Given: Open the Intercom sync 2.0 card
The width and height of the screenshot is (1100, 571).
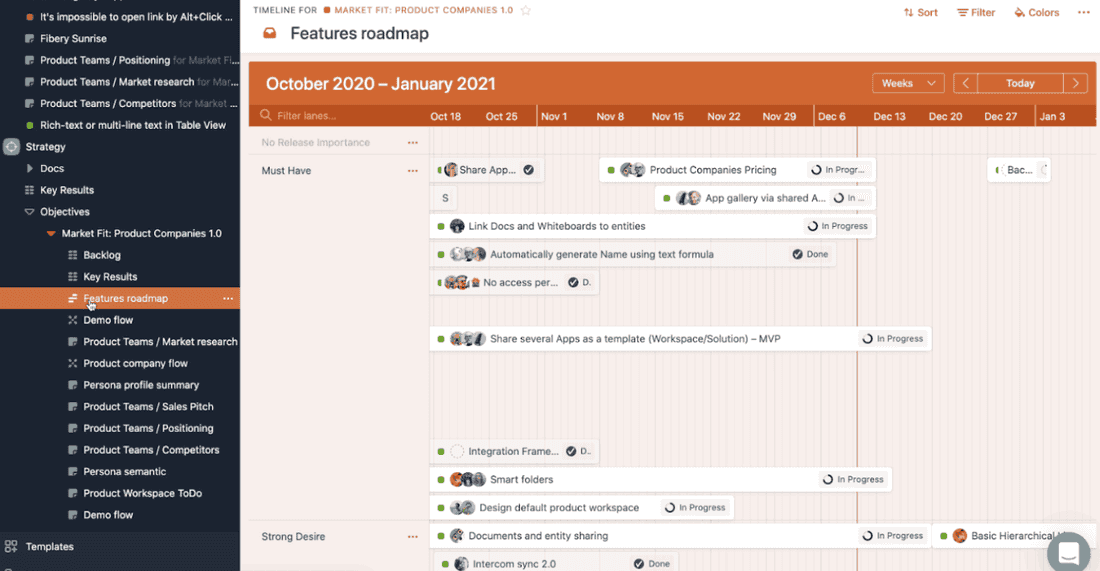Looking at the screenshot, I should [555, 563].
